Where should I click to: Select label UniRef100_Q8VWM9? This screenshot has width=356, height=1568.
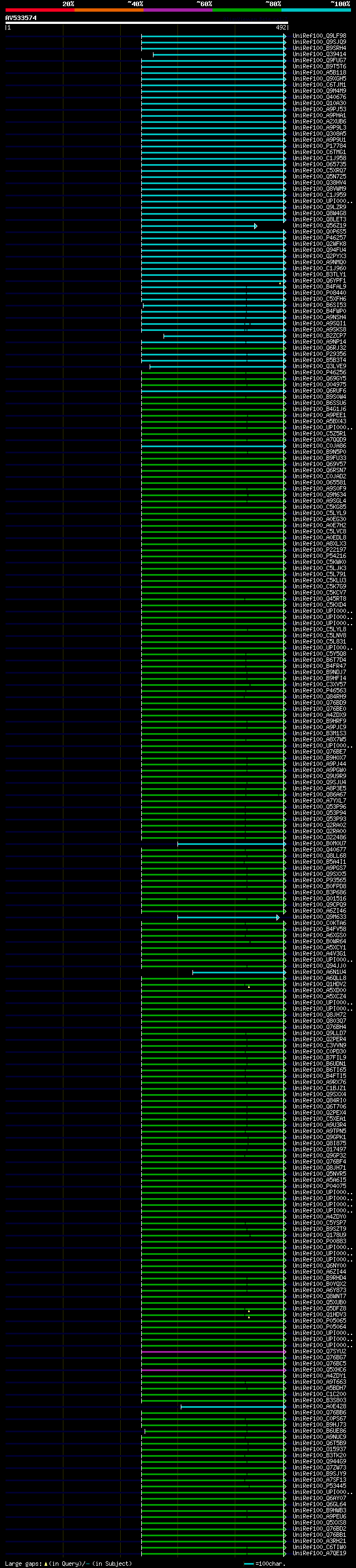point(319,189)
